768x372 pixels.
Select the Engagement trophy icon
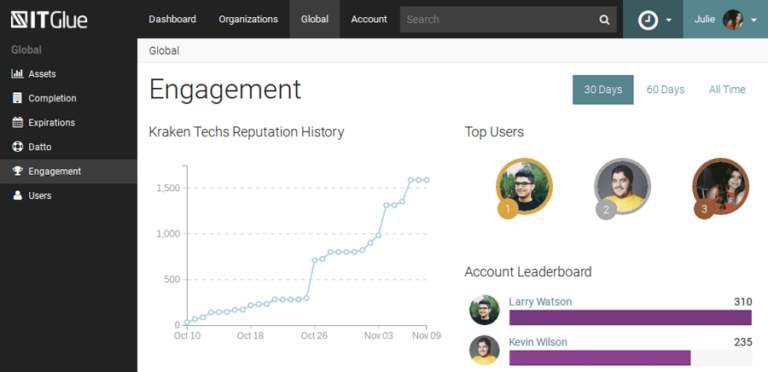pyautogui.click(x=18, y=171)
